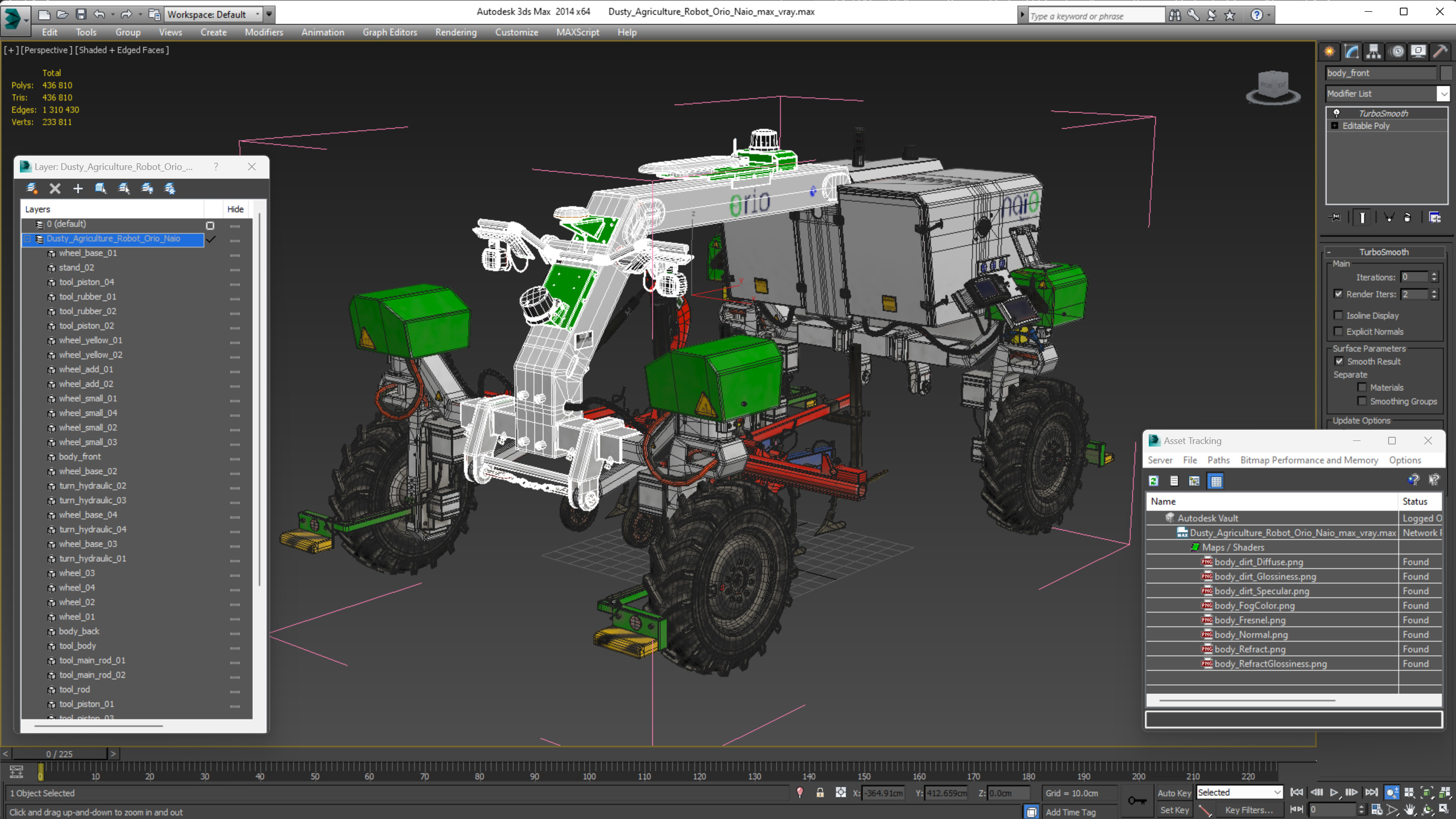Toggle Render Iters checkbox
Viewport: 1456px width, 819px height.
(1338, 294)
